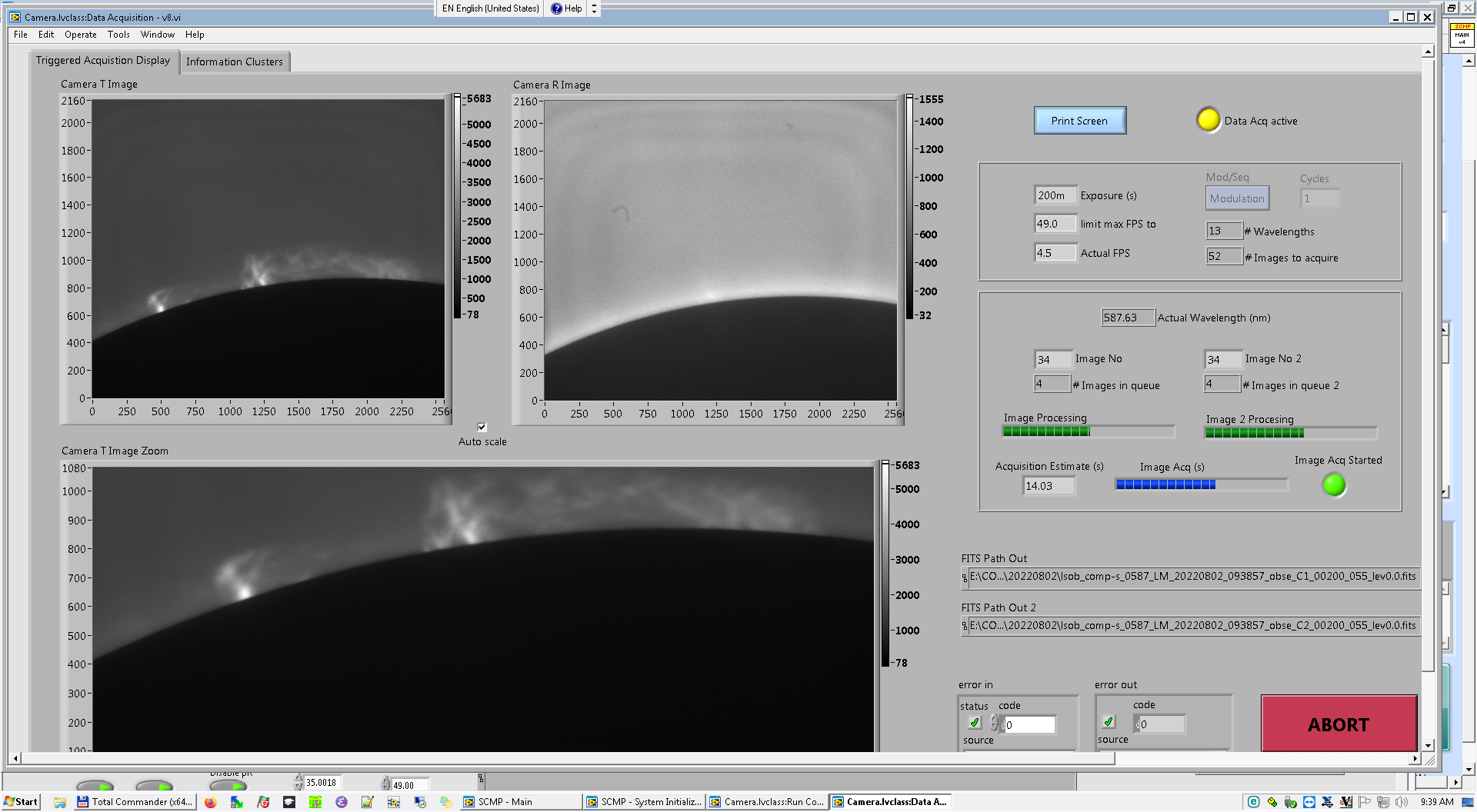Click the FITS Path Out browse icon
This screenshot has height=812, width=1477.
(965, 577)
